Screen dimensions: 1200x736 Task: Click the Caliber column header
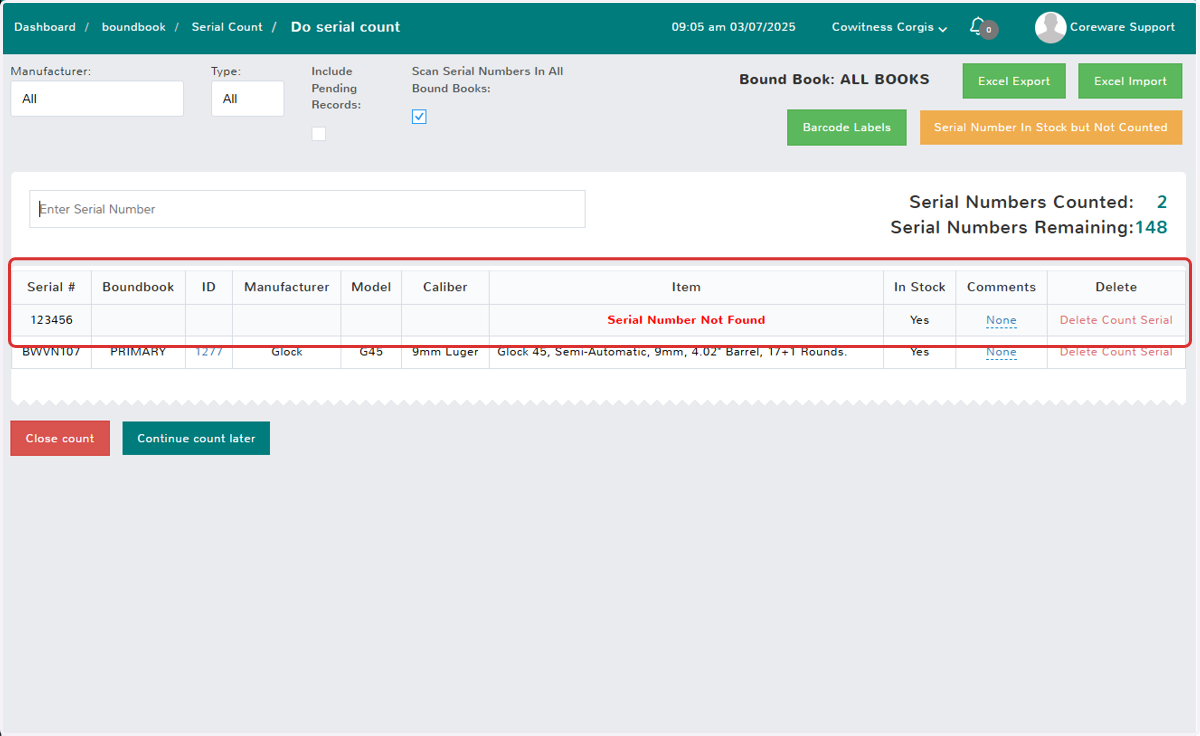tap(445, 287)
